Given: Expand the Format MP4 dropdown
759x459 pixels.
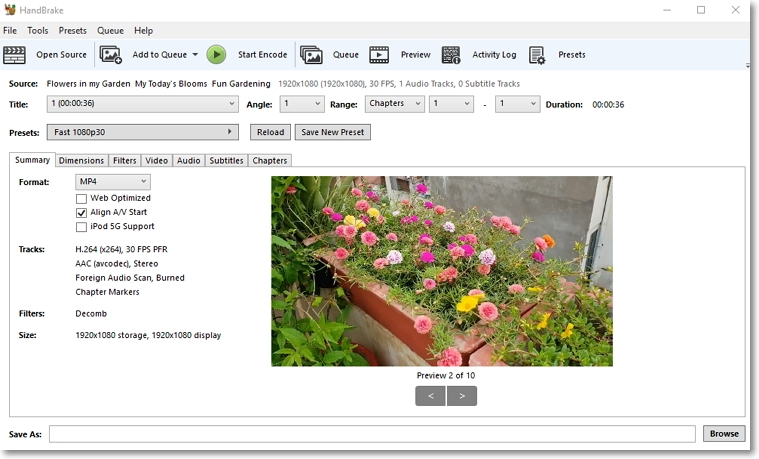Looking at the screenshot, I should coord(113,182).
